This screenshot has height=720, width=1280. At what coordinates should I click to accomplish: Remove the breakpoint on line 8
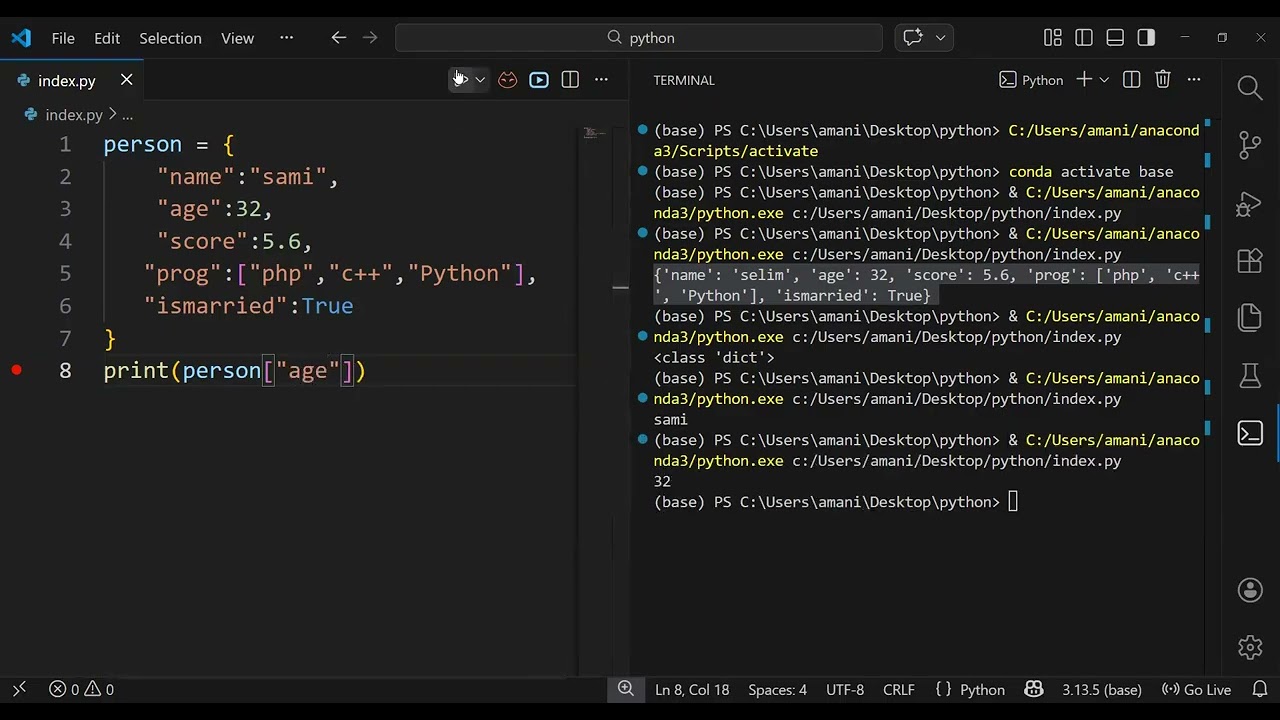tap(17, 370)
